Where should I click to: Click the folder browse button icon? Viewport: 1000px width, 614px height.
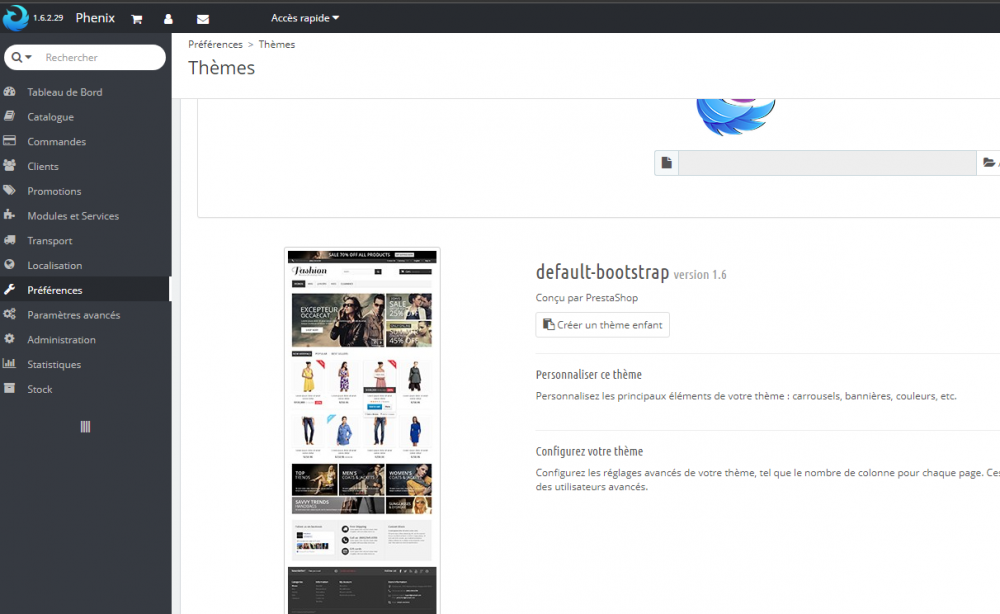[x=989, y=163]
